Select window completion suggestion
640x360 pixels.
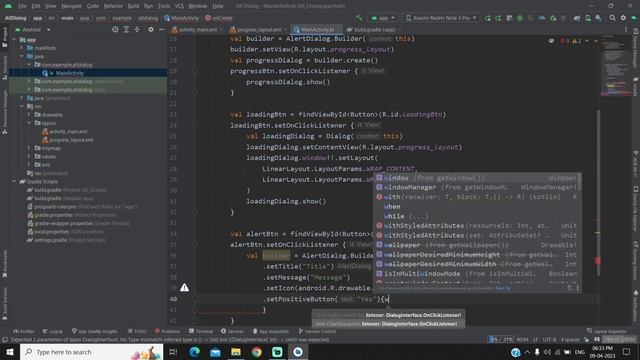click(477, 178)
